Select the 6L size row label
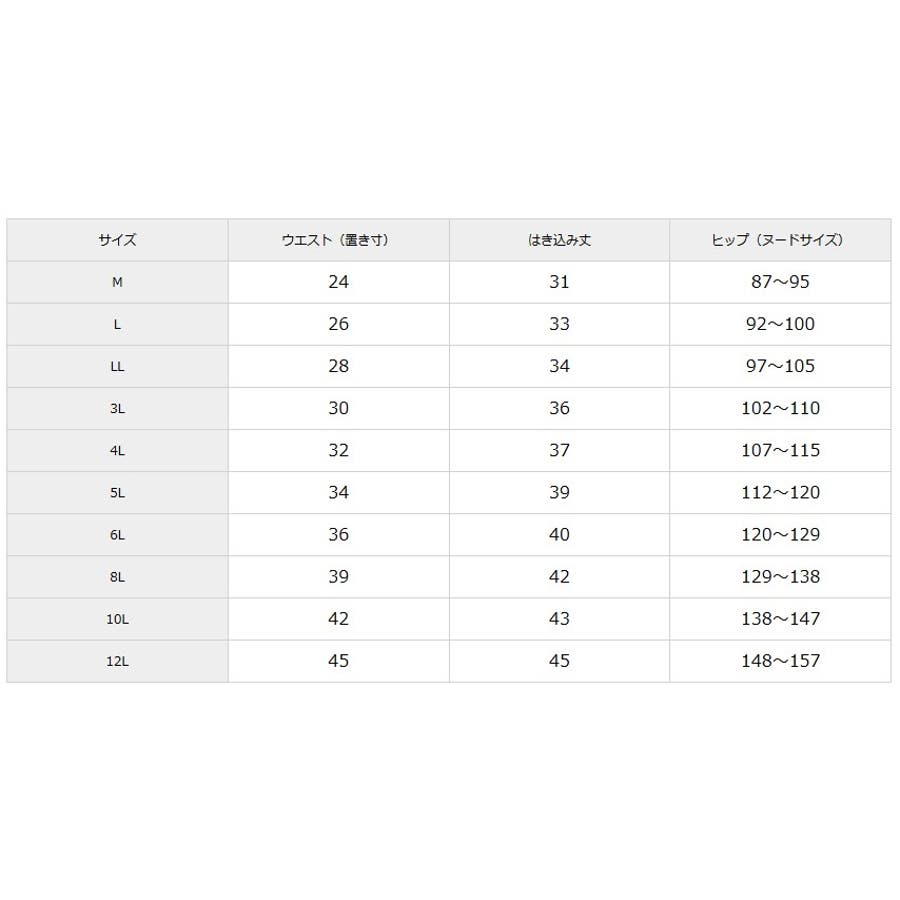 click(117, 535)
